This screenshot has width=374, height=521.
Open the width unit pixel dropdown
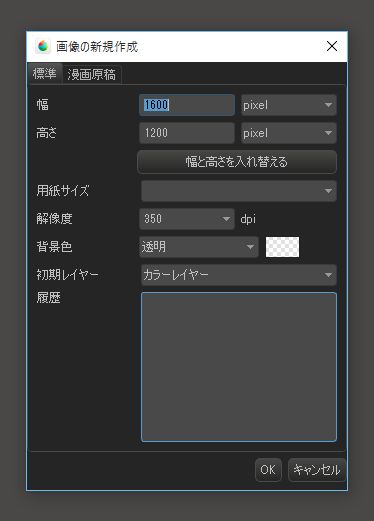(x=289, y=105)
